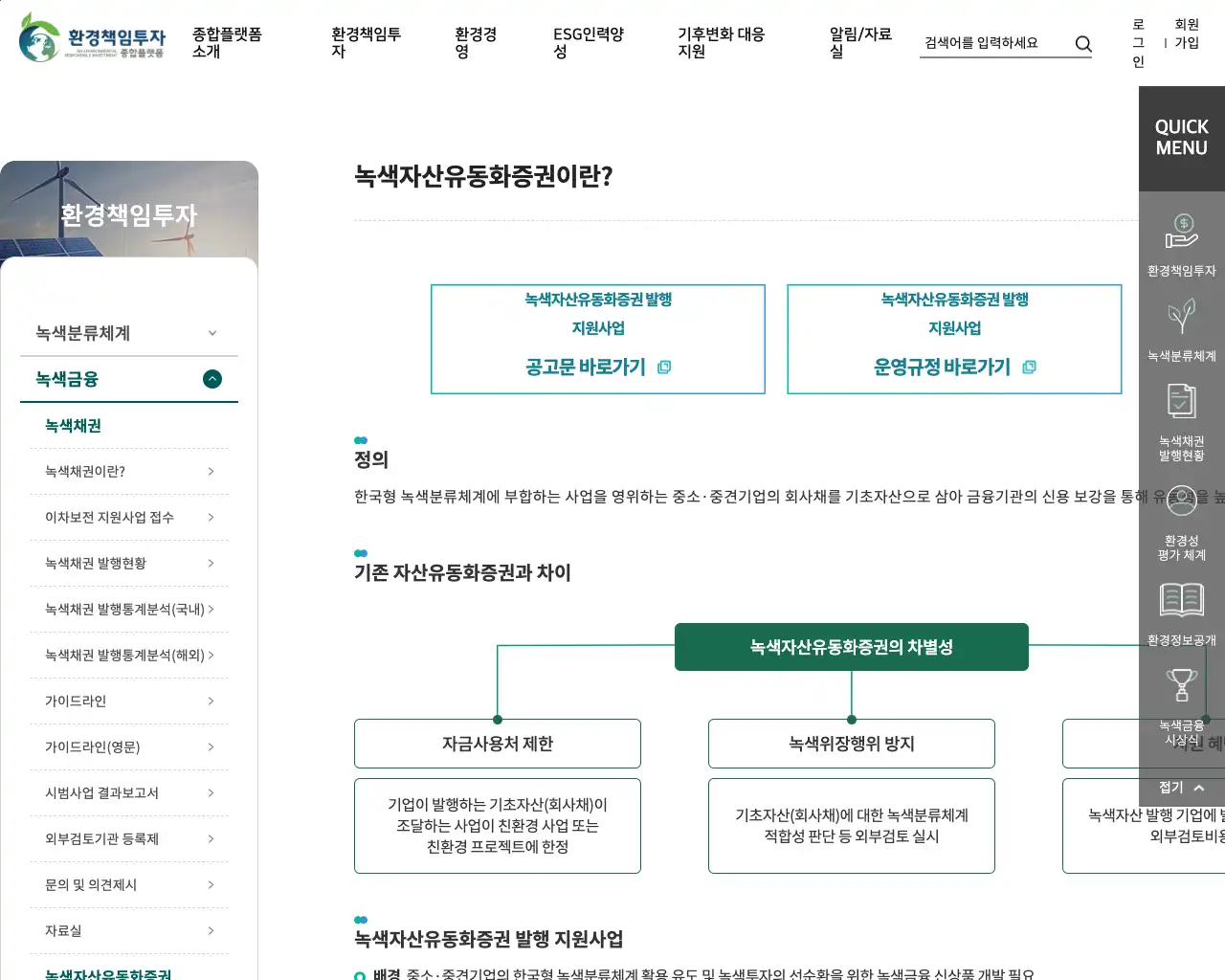The height and width of the screenshot is (980, 1225).
Task: Click the search magnifier icon
Action: coord(1082,43)
